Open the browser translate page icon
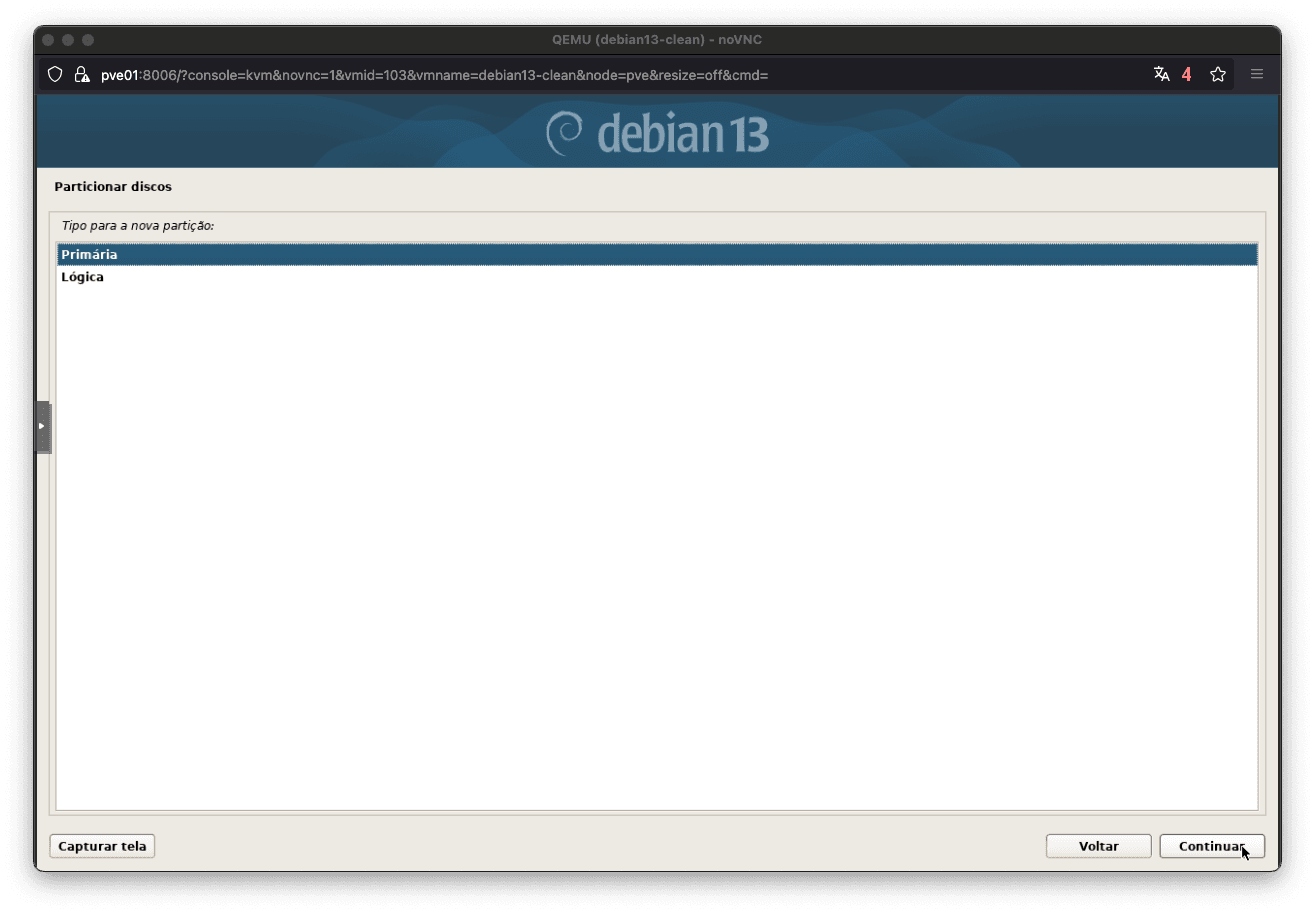Image resolution: width=1315 pixels, height=913 pixels. (x=1161, y=74)
